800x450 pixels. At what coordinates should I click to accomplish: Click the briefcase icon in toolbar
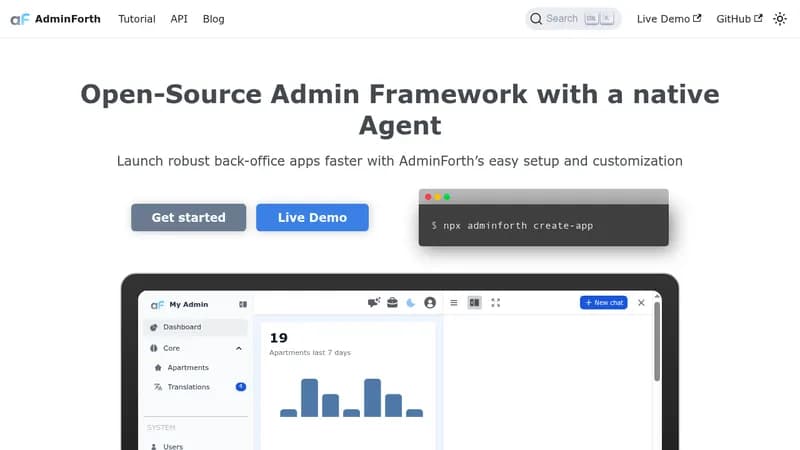(x=392, y=303)
